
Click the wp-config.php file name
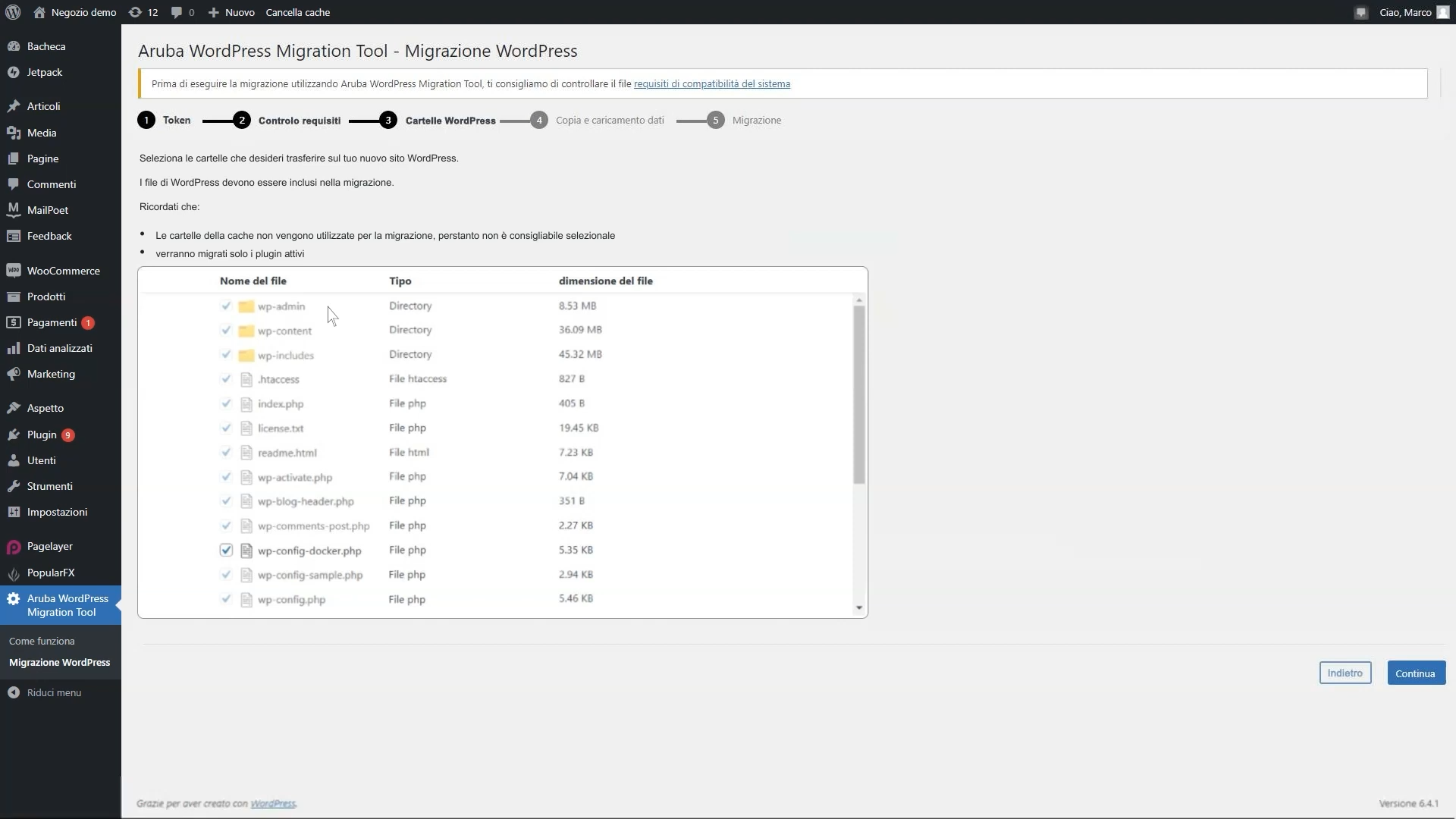(x=291, y=599)
